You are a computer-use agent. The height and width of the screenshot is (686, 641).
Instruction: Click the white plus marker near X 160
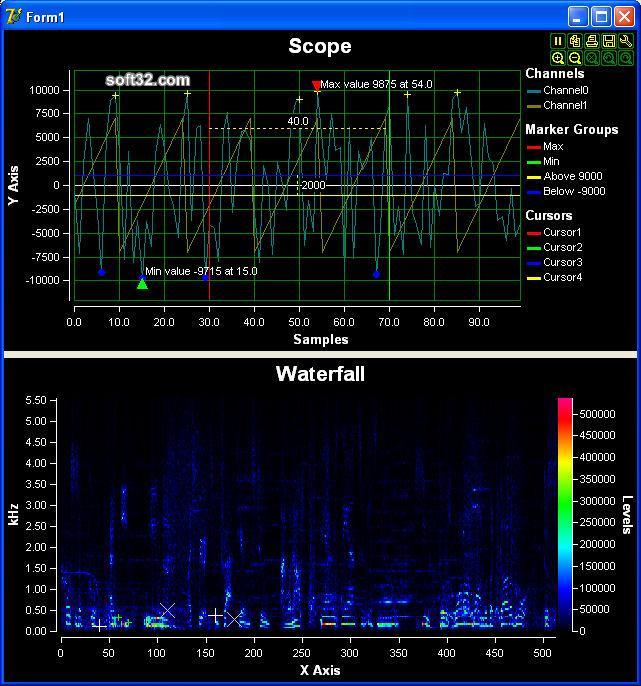tap(215, 616)
